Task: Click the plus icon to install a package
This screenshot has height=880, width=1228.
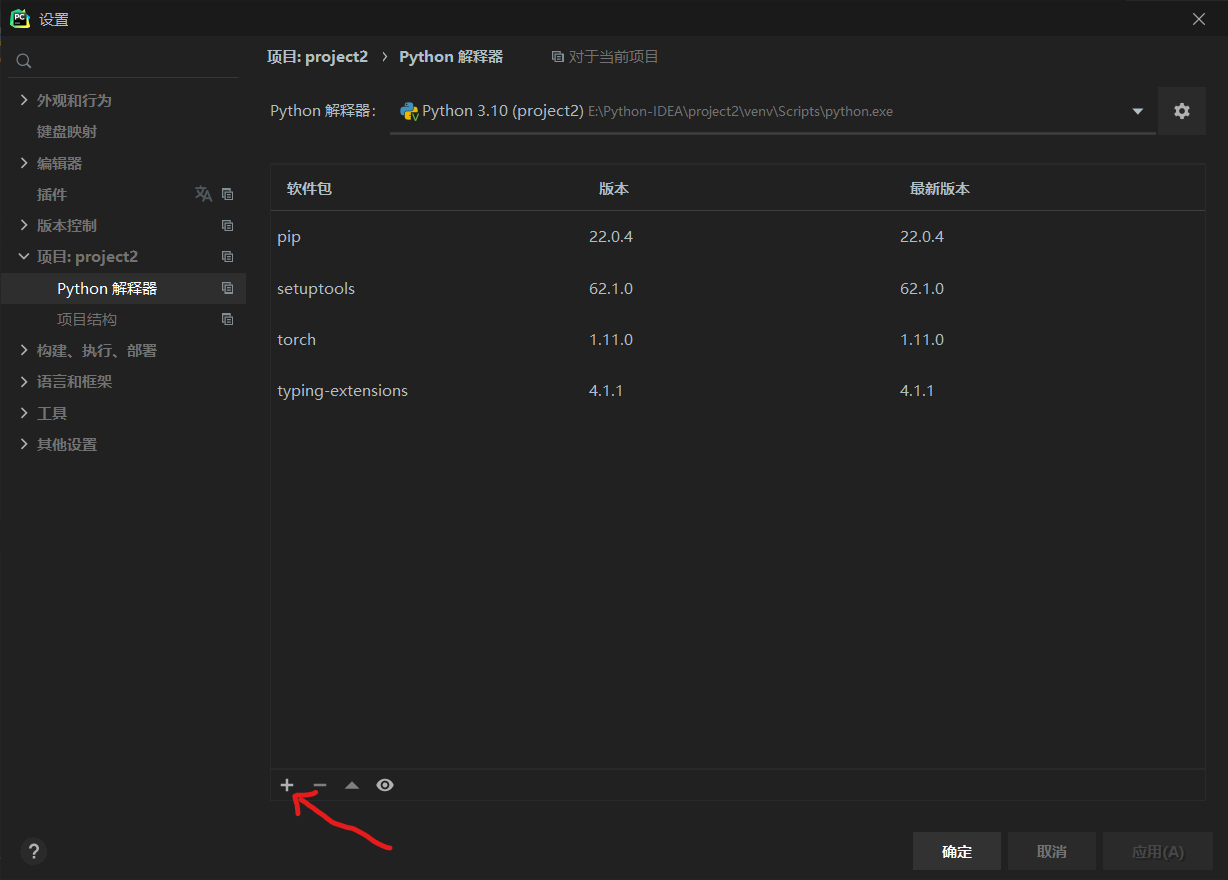Action: click(x=287, y=785)
